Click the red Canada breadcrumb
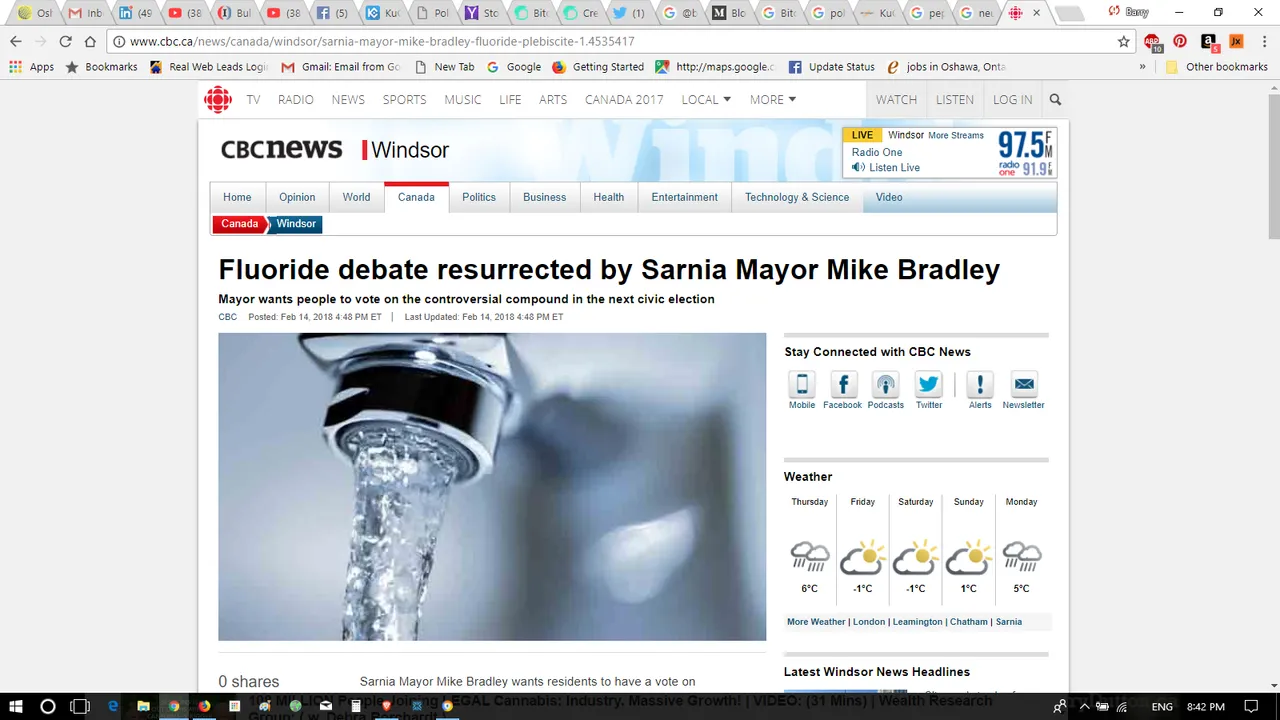The width and height of the screenshot is (1280, 720). click(x=239, y=224)
